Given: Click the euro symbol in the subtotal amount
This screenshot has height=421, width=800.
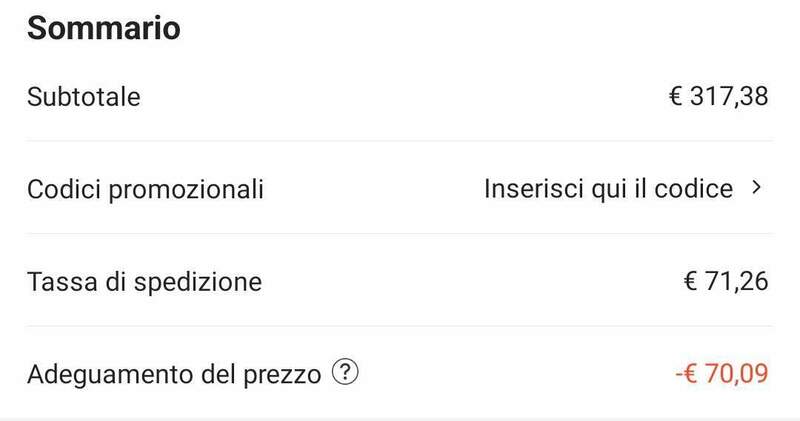Looking at the screenshot, I should point(676,97).
